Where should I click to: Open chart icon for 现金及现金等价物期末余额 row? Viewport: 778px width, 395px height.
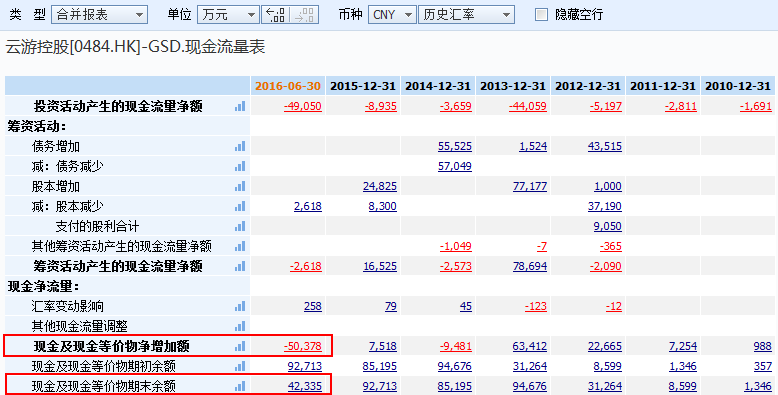(240, 386)
